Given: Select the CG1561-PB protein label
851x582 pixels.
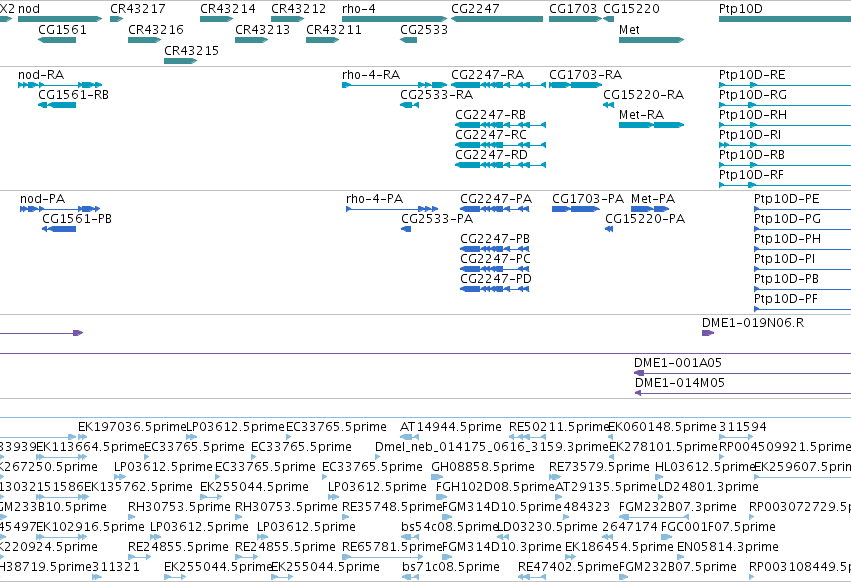Looking at the screenshot, I should point(77,219).
